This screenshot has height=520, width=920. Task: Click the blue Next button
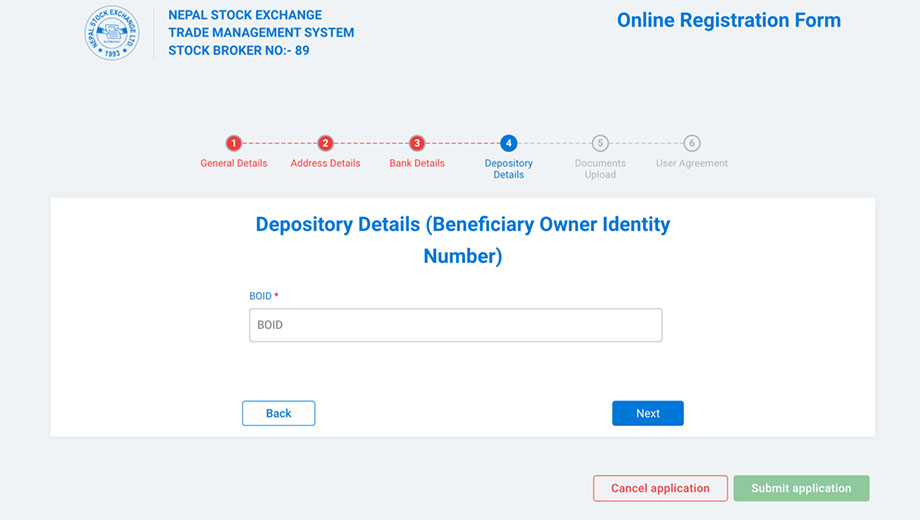648,413
